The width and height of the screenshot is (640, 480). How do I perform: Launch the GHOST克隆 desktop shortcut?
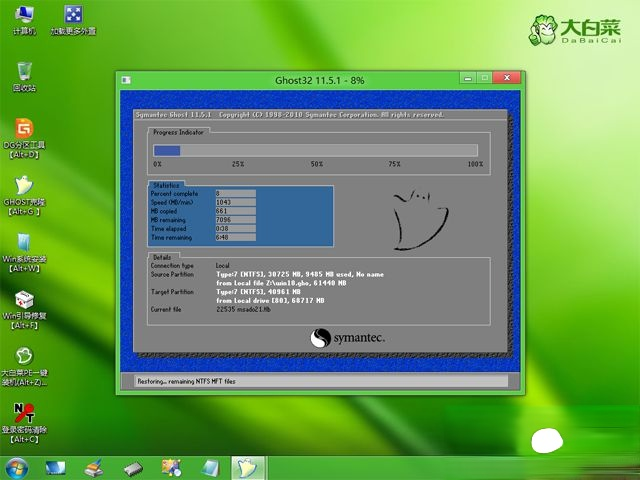24,195
